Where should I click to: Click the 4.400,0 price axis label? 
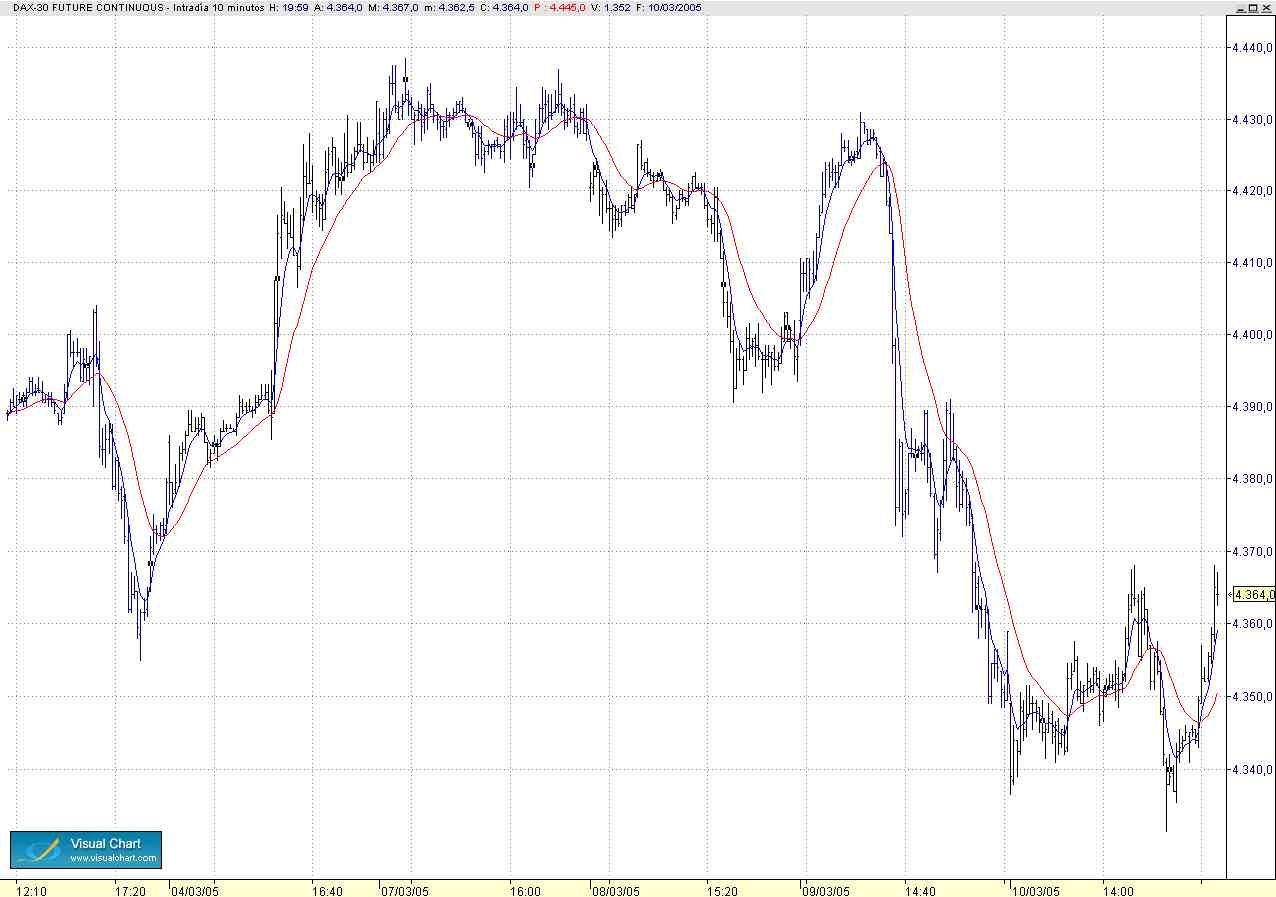click(1252, 335)
